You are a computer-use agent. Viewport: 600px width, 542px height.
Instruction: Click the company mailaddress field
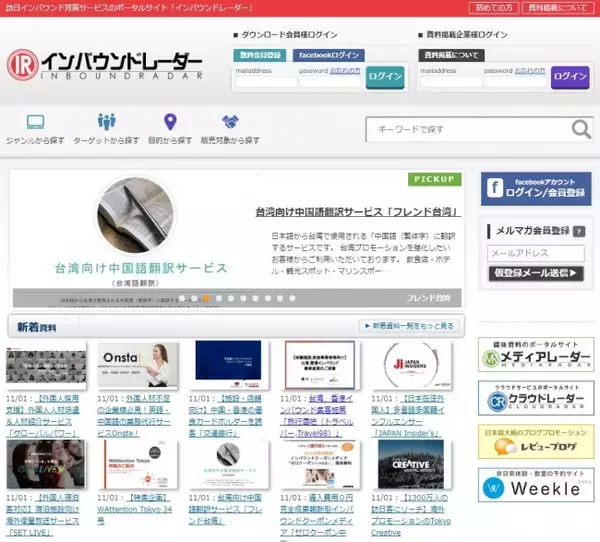451,82
